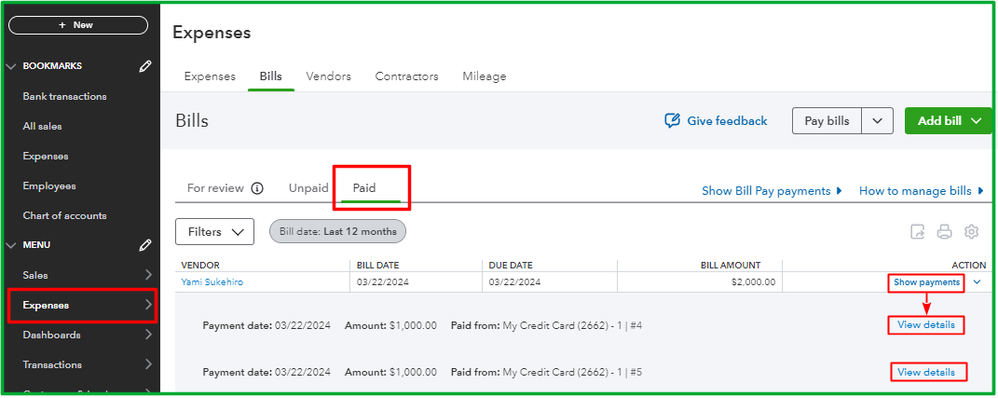Open Bank transactions bookmark
The height and width of the screenshot is (398, 998).
pyautogui.click(x=64, y=97)
